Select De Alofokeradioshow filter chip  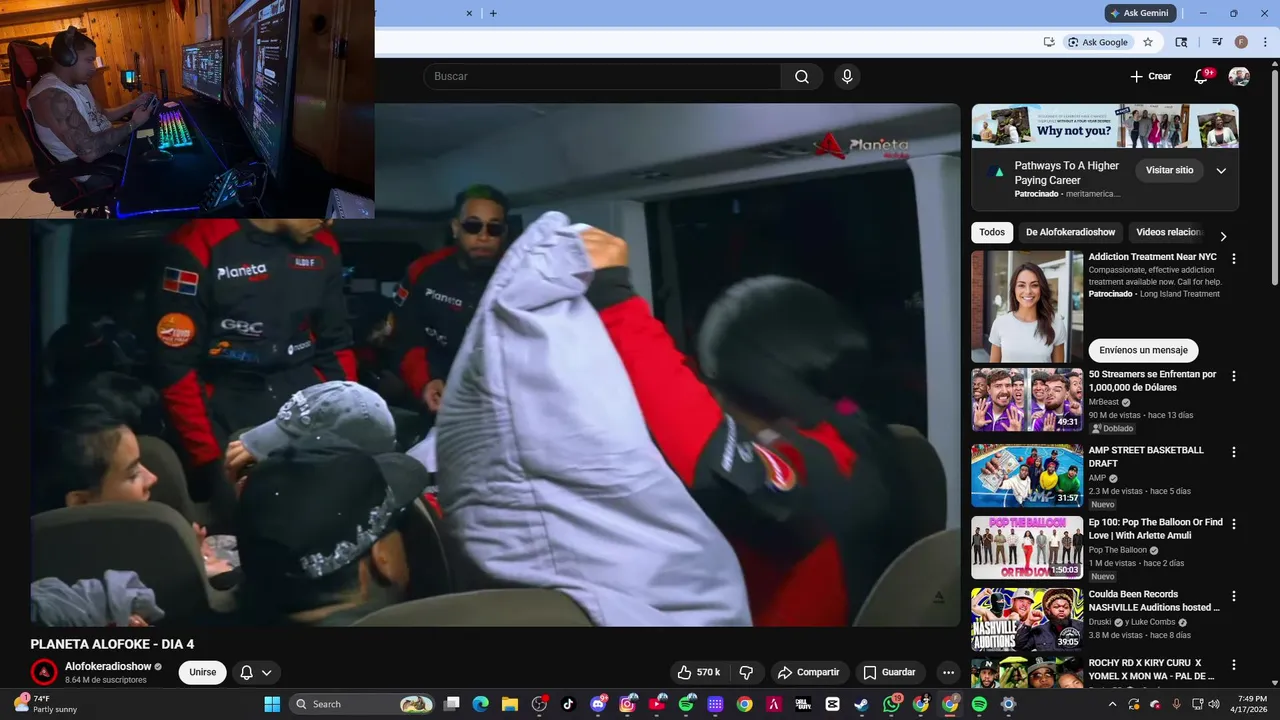[1070, 232]
